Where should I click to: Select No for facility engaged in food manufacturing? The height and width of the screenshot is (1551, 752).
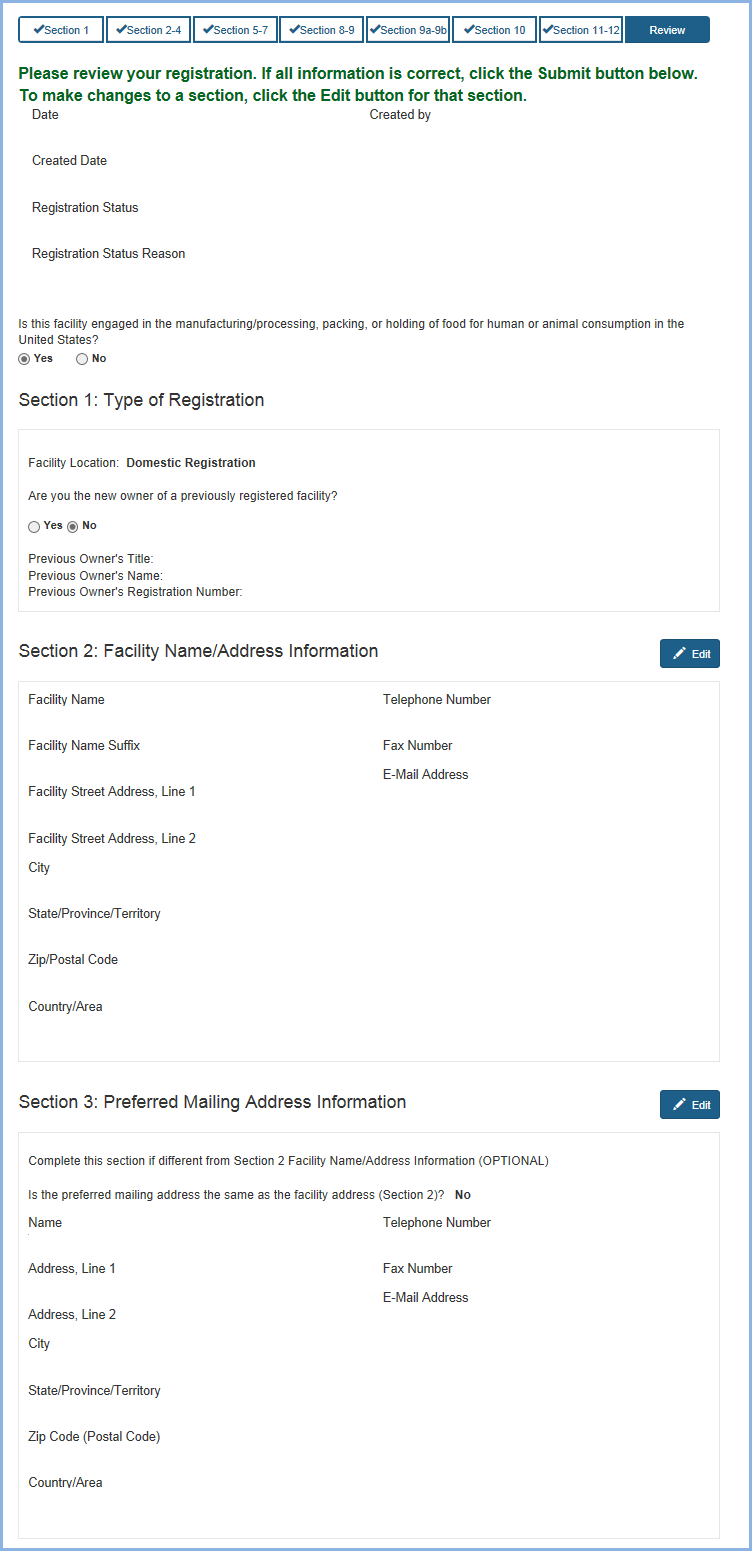pyautogui.click(x=82, y=359)
